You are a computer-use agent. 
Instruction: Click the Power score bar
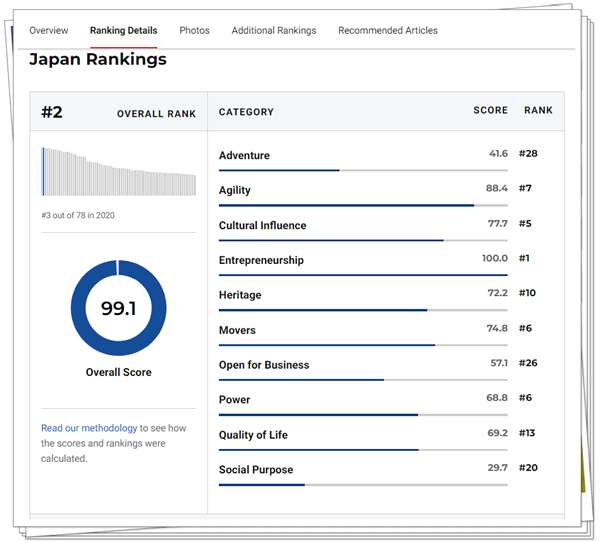362,414
